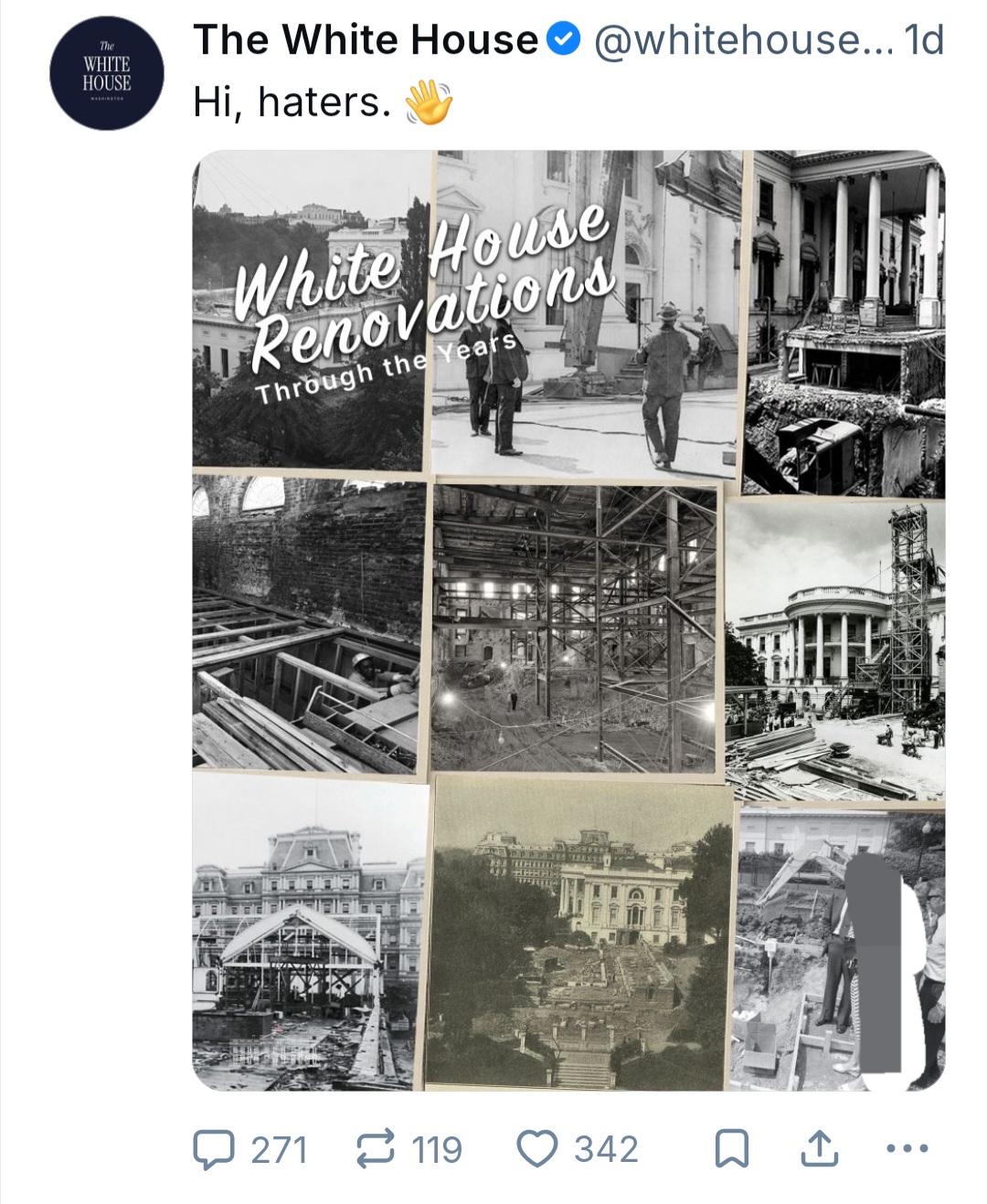Click the Hi, haters. post text
Screen dimensions: 987x1204
292,102
